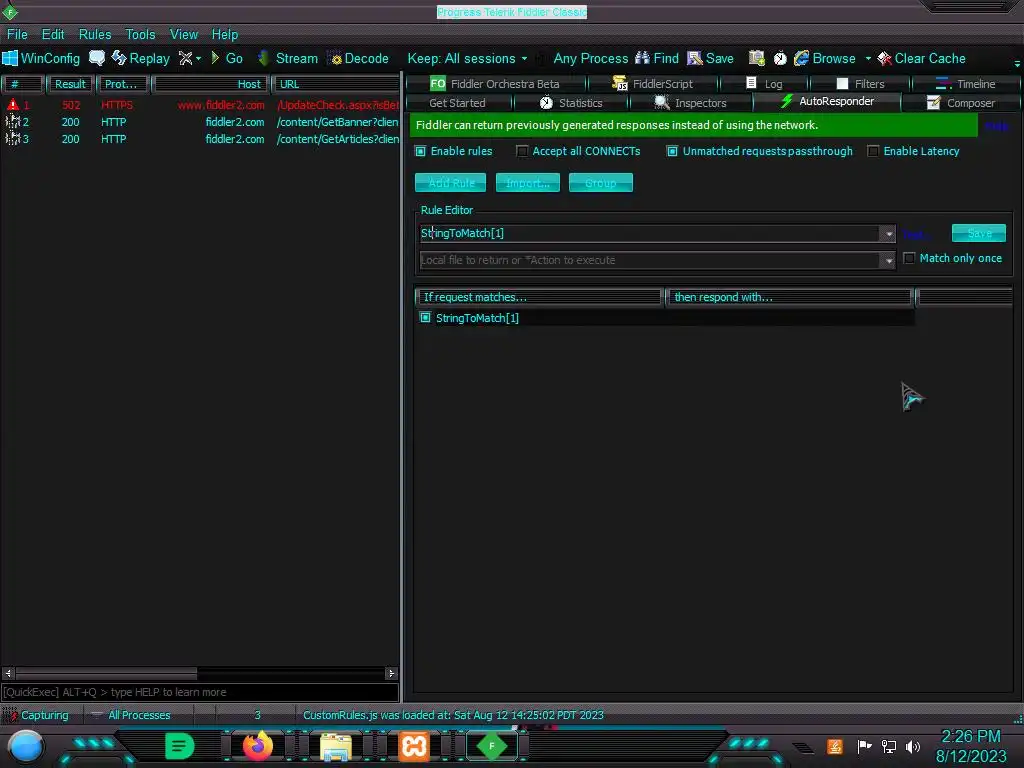This screenshot has width=1024, height=768.
Task: Open the Rules menu
Action: click(95, 35)
